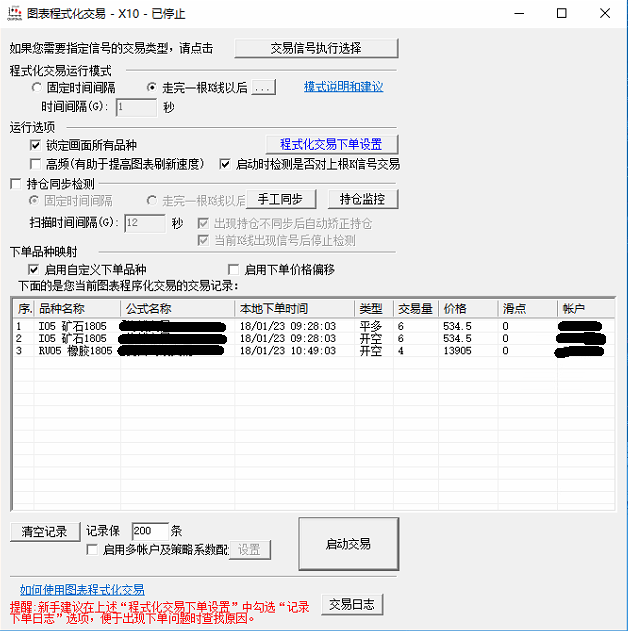
Task: Click 帐户 column header
Action: tap(586, 309)
